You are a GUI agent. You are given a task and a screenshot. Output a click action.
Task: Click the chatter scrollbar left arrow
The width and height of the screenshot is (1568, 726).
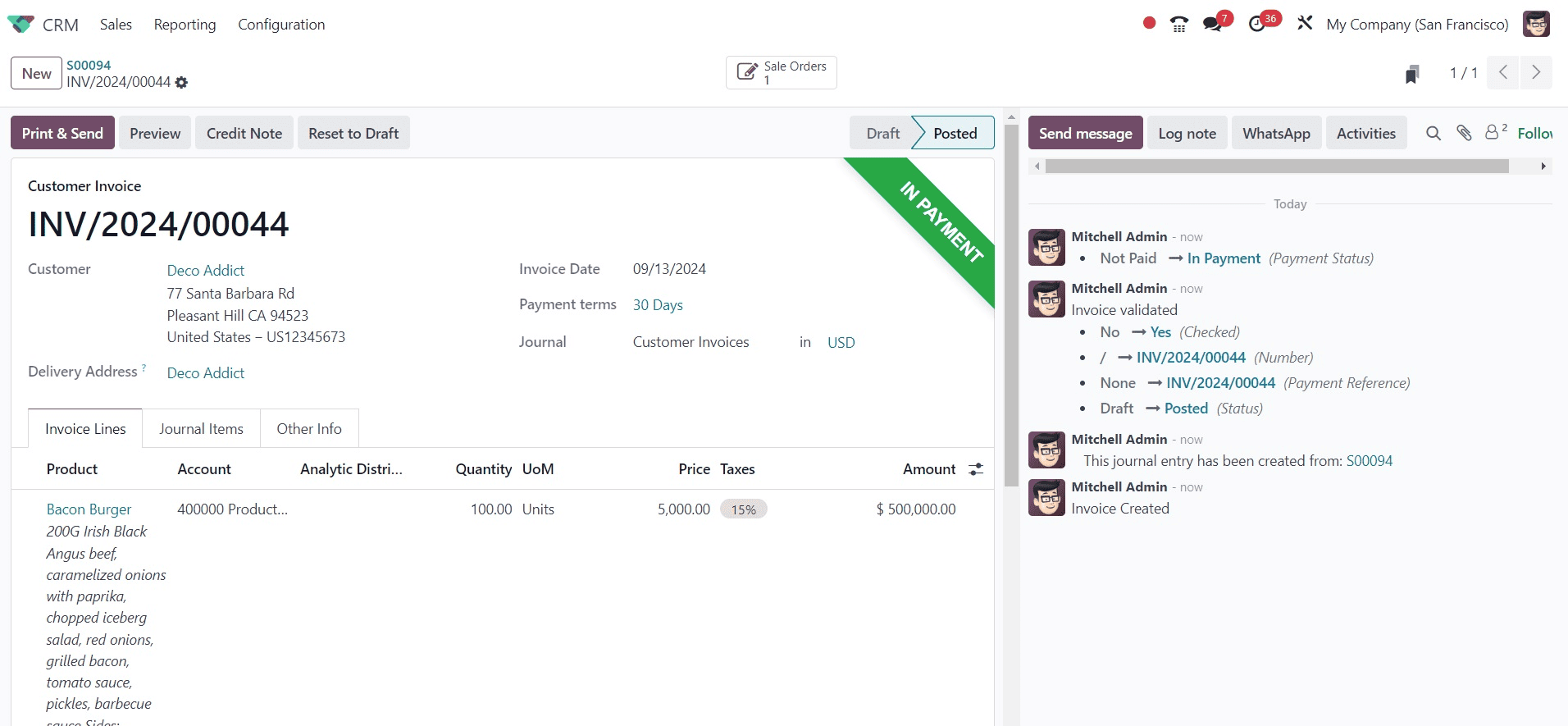pyautogui.click(x=1037, y=166)
